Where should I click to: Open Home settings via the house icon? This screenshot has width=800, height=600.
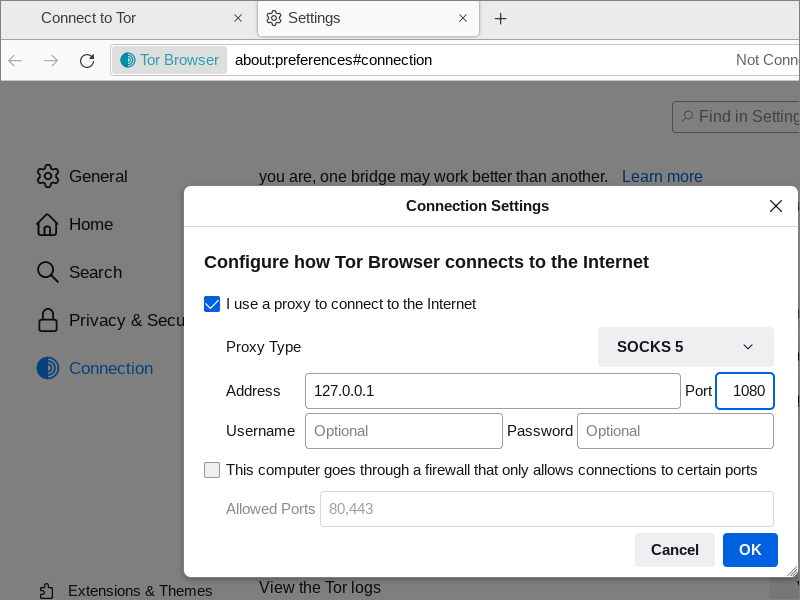click(x=47, y=224)
